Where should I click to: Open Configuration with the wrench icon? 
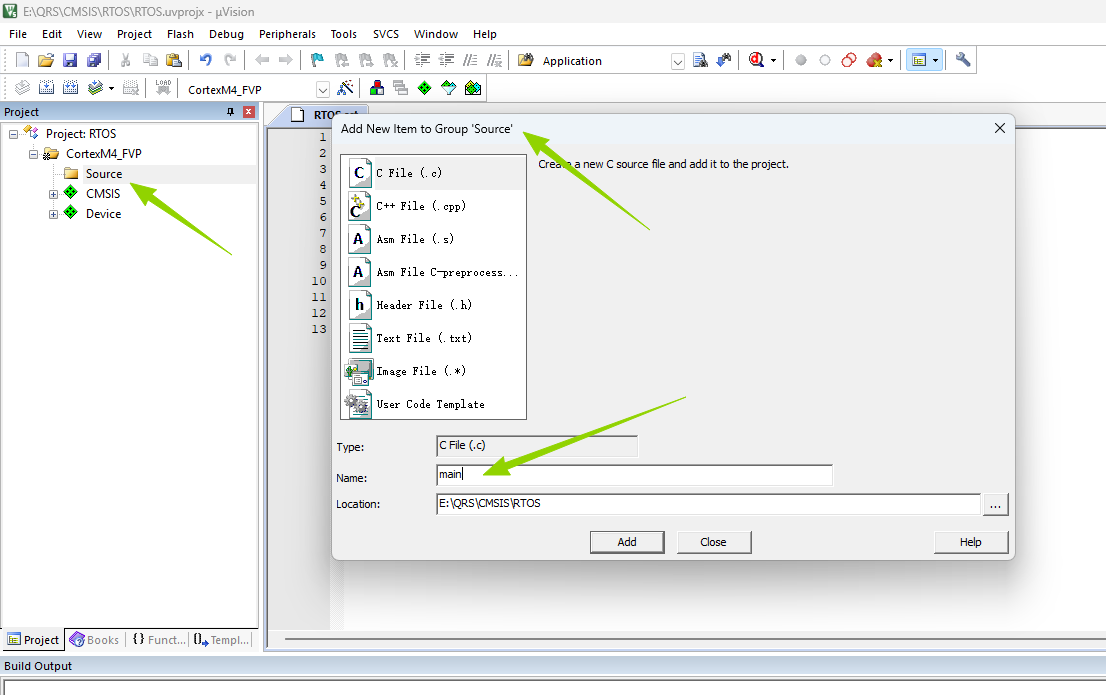tap(963, 60)
